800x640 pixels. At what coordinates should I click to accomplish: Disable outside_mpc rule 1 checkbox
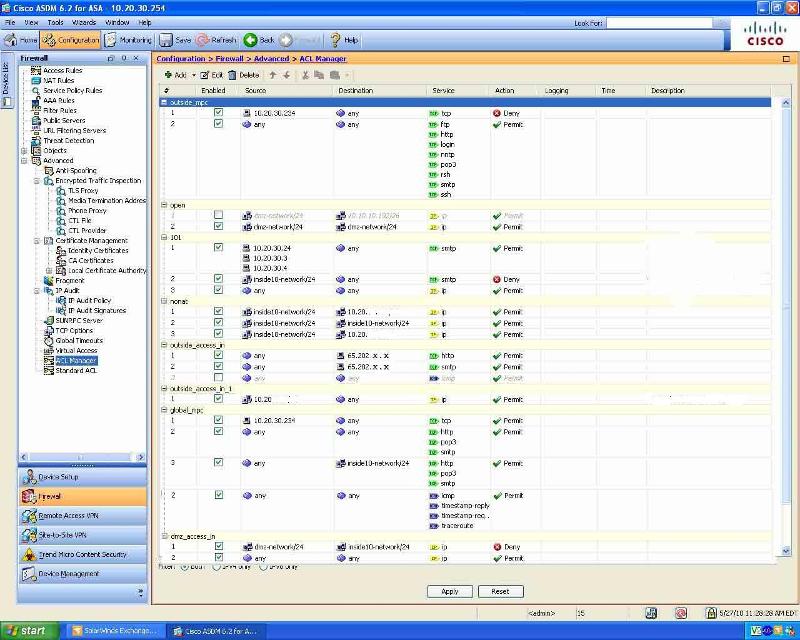(218, 112)
